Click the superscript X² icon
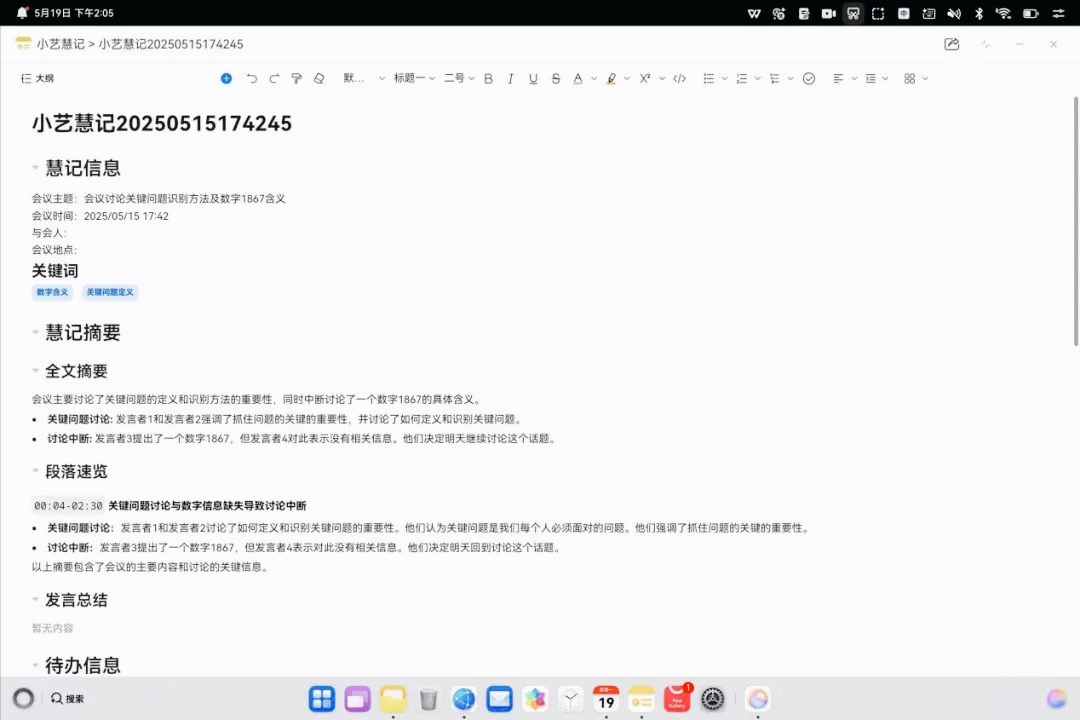The width and height of the screenshot is (1080, 720). pos(645,78)
